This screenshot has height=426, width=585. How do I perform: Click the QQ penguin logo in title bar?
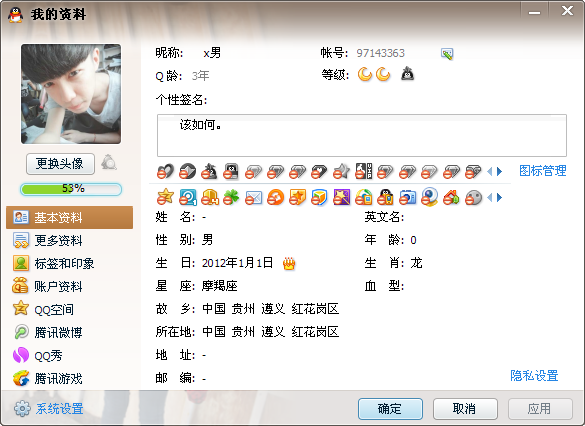click(x=15, y=15)
